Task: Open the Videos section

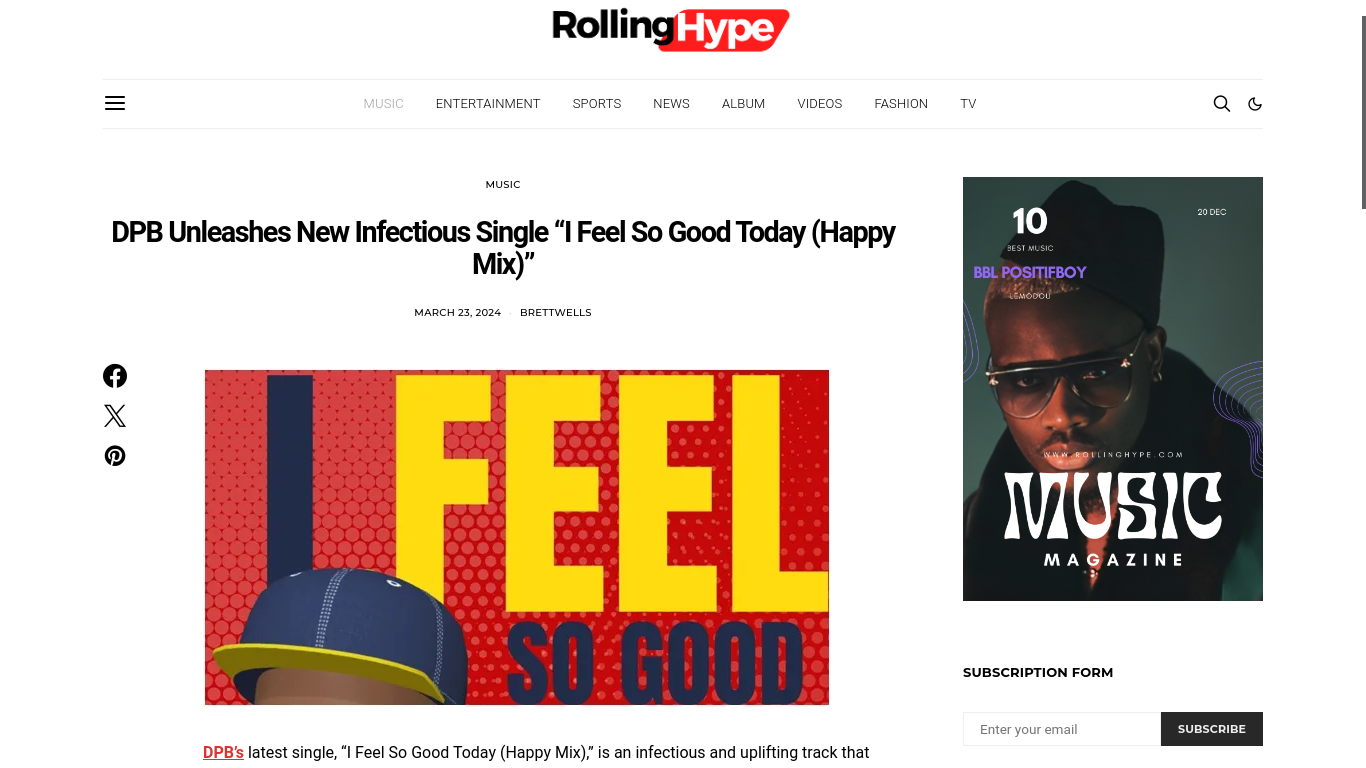Action: [820, 104]
